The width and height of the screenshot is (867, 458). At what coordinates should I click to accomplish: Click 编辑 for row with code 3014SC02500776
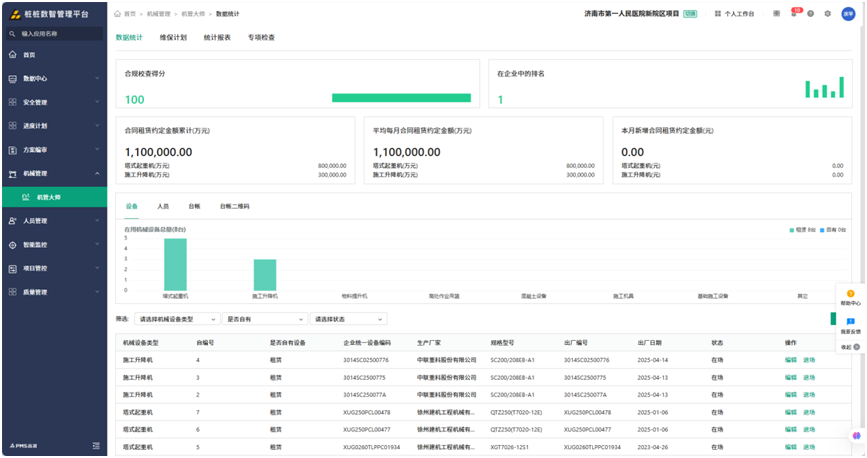[791, 360]
